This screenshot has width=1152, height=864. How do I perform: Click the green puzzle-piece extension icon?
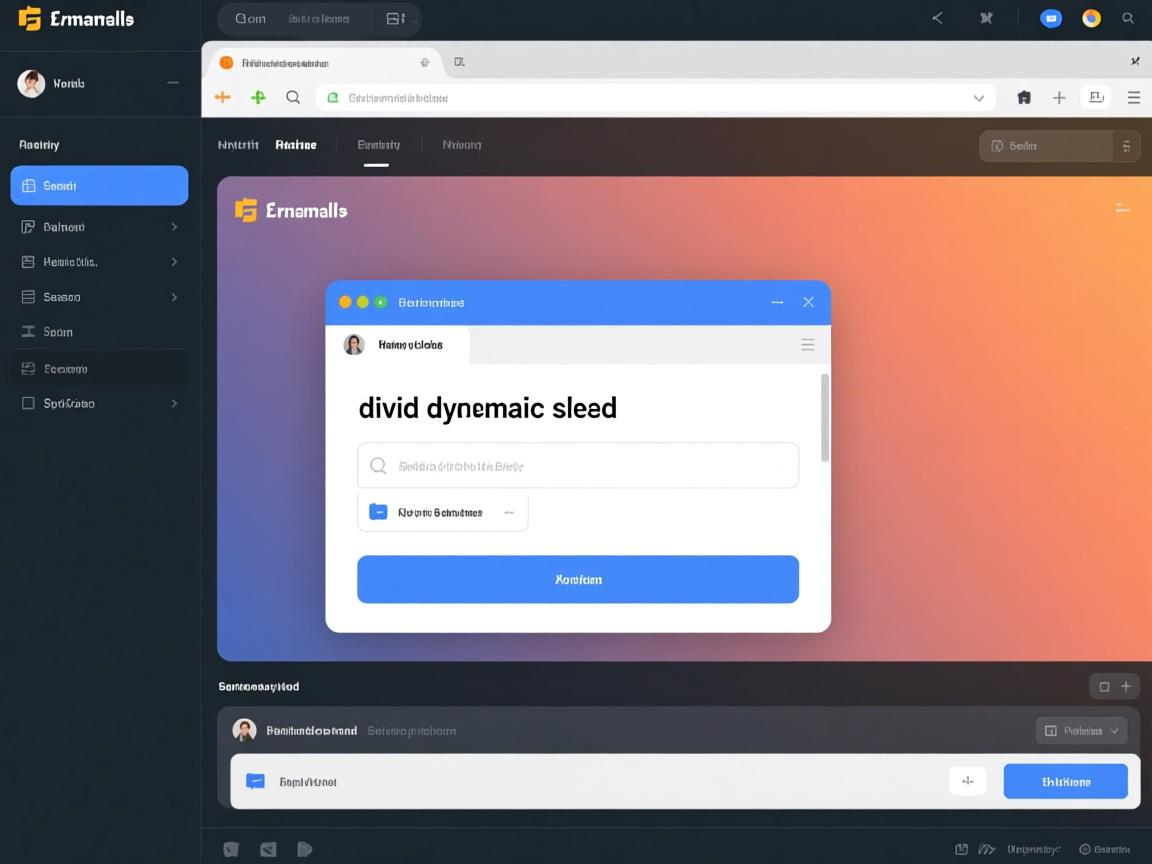(258, 97)
